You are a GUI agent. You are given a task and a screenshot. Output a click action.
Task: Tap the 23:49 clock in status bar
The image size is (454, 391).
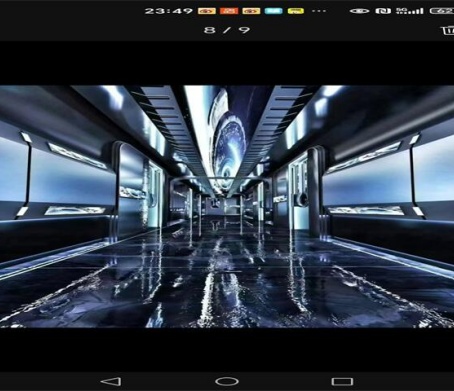(x=169, y=11)
